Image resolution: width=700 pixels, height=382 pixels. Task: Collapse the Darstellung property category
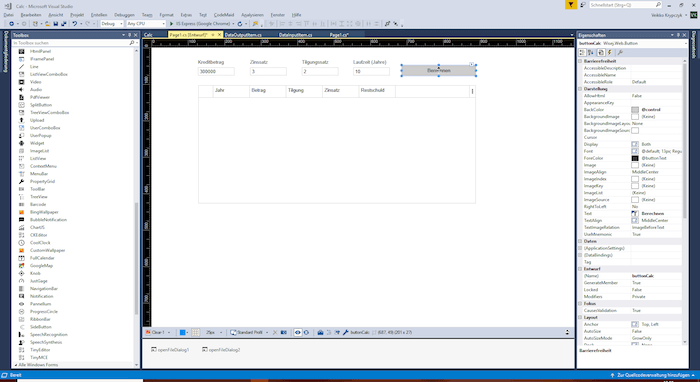[x=581, y=89]
